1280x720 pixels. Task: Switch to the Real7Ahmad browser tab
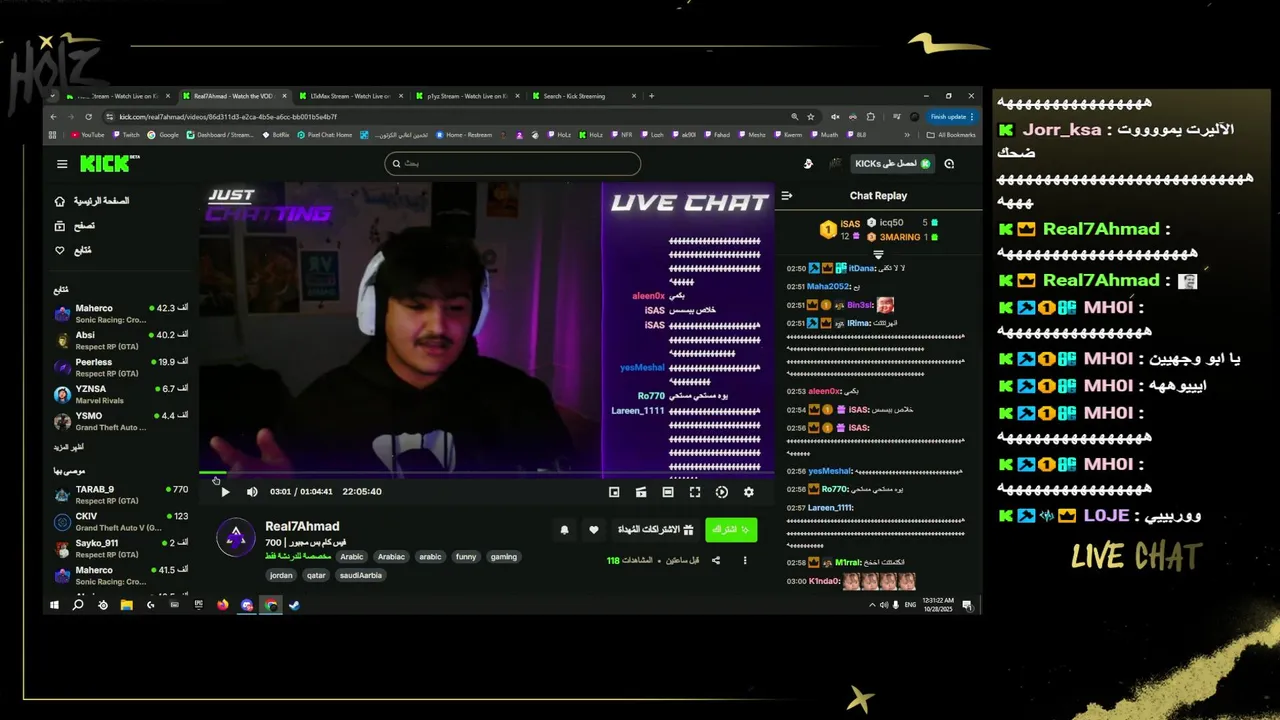[x=234, y=96]
